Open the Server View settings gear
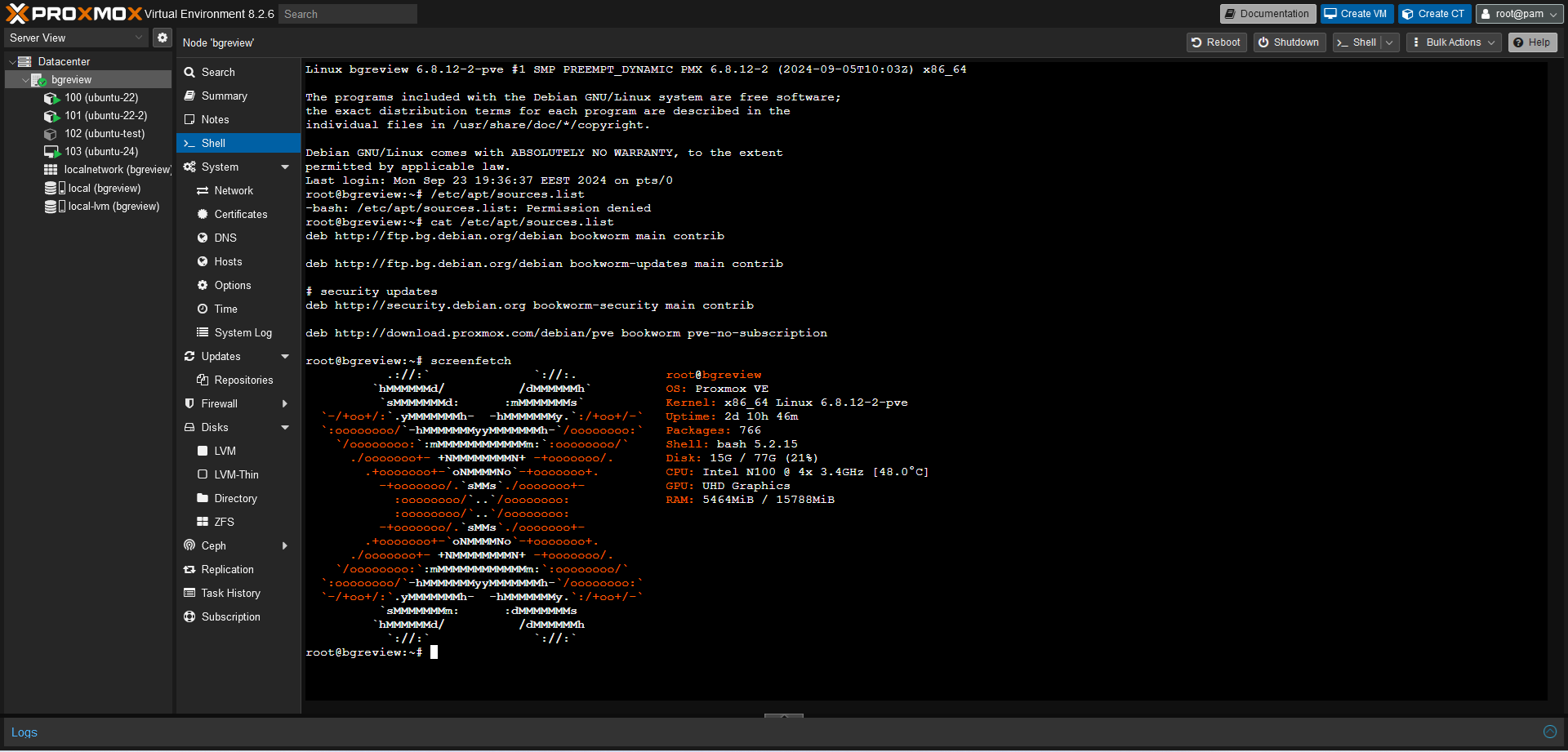 [163, 38]
